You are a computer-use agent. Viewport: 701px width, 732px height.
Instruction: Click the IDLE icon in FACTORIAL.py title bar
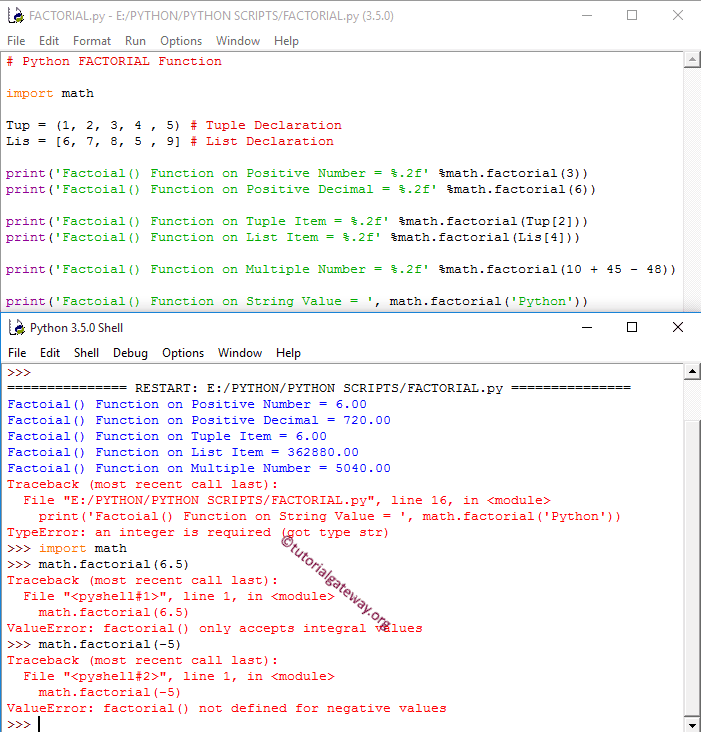pyautogui.click(x=16, y=15)
